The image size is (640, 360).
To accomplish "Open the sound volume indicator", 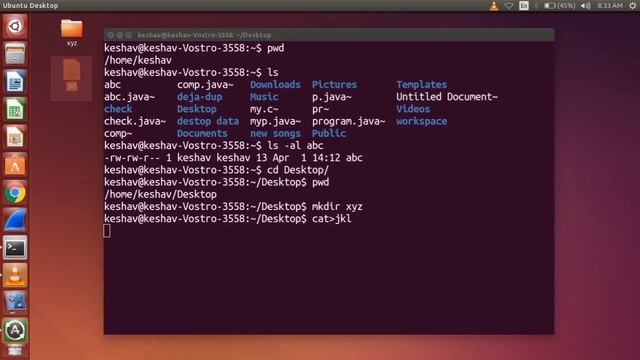I will tap(586, 5).
